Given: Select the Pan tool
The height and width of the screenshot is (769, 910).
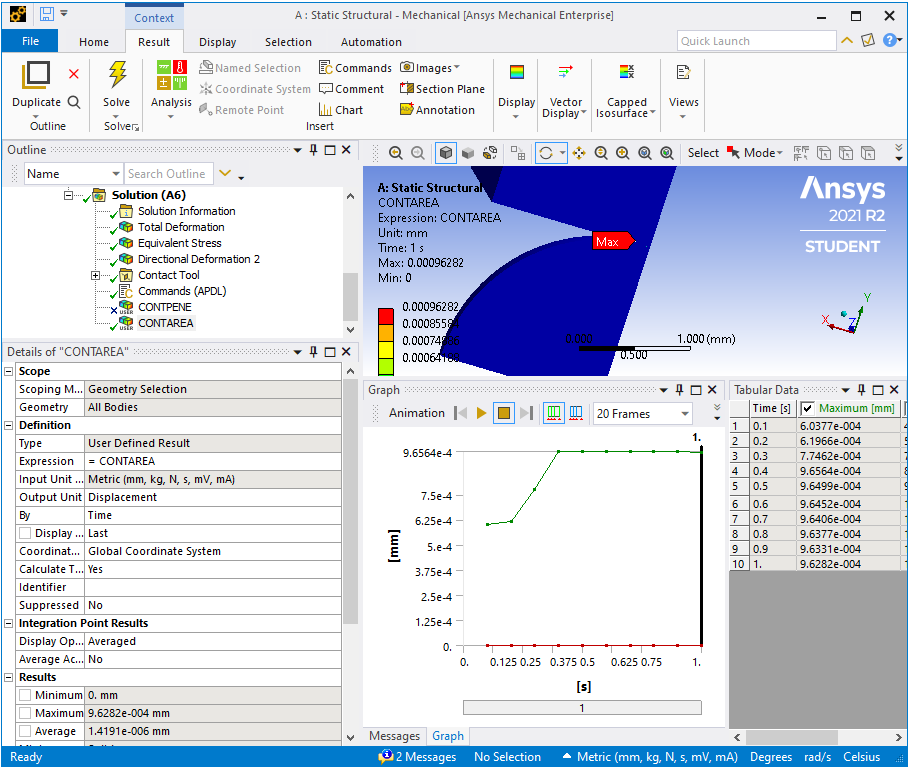Looking at the screenshot, I should pyautogui.click(x=579, y=153).
